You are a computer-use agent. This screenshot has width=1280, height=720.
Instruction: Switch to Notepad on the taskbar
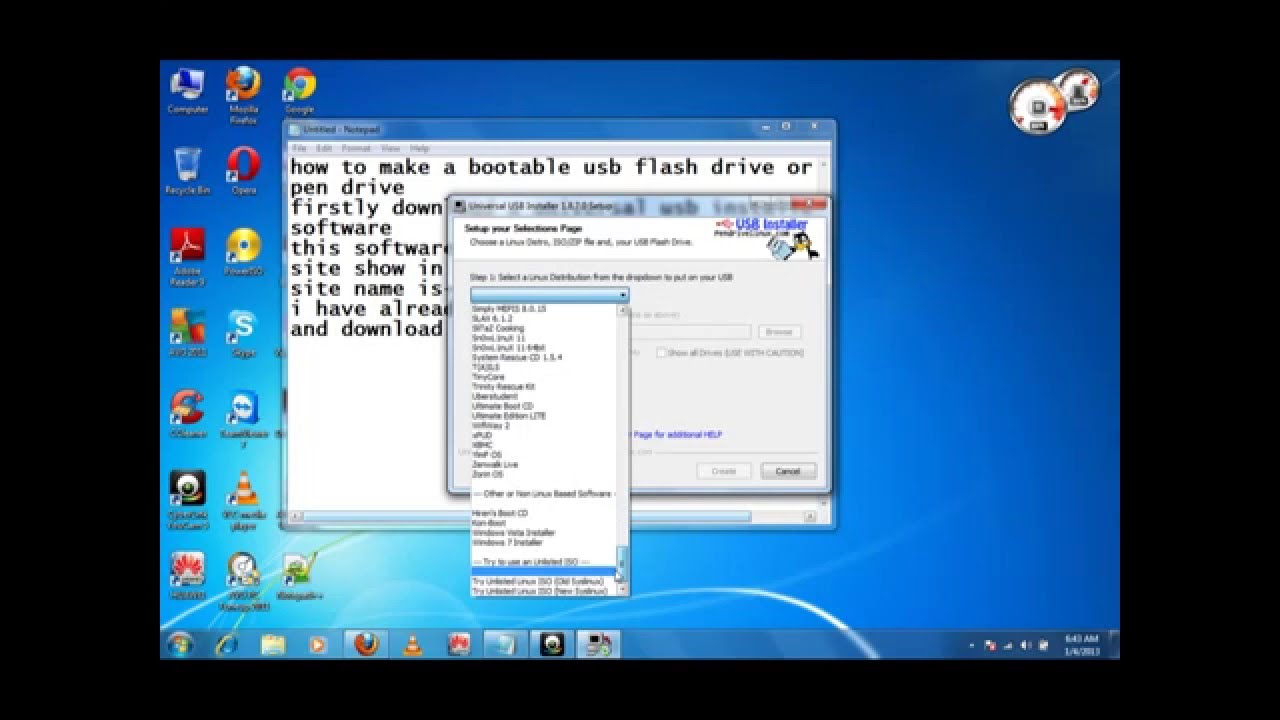(506, 644)
